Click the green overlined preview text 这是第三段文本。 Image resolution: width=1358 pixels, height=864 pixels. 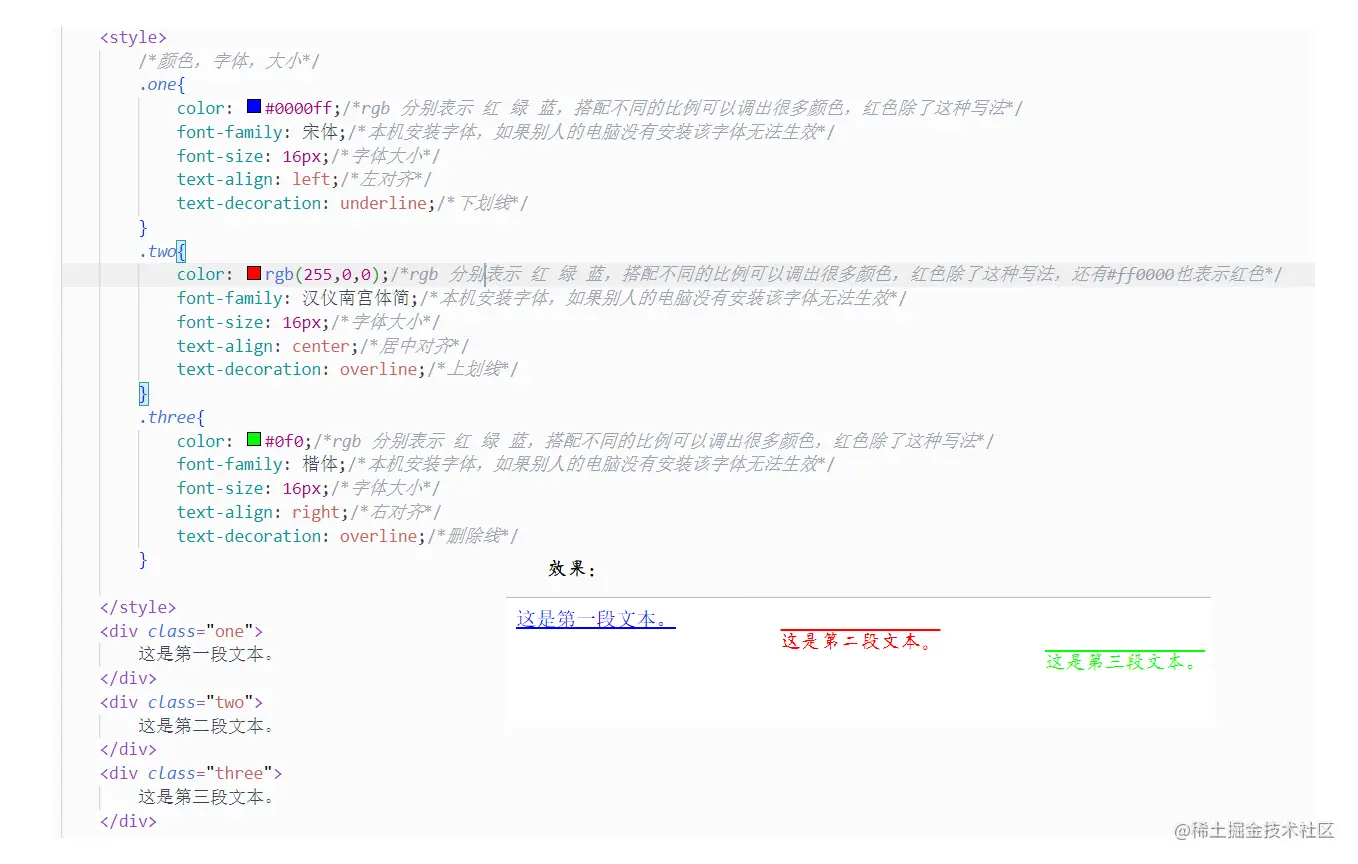1124,661
